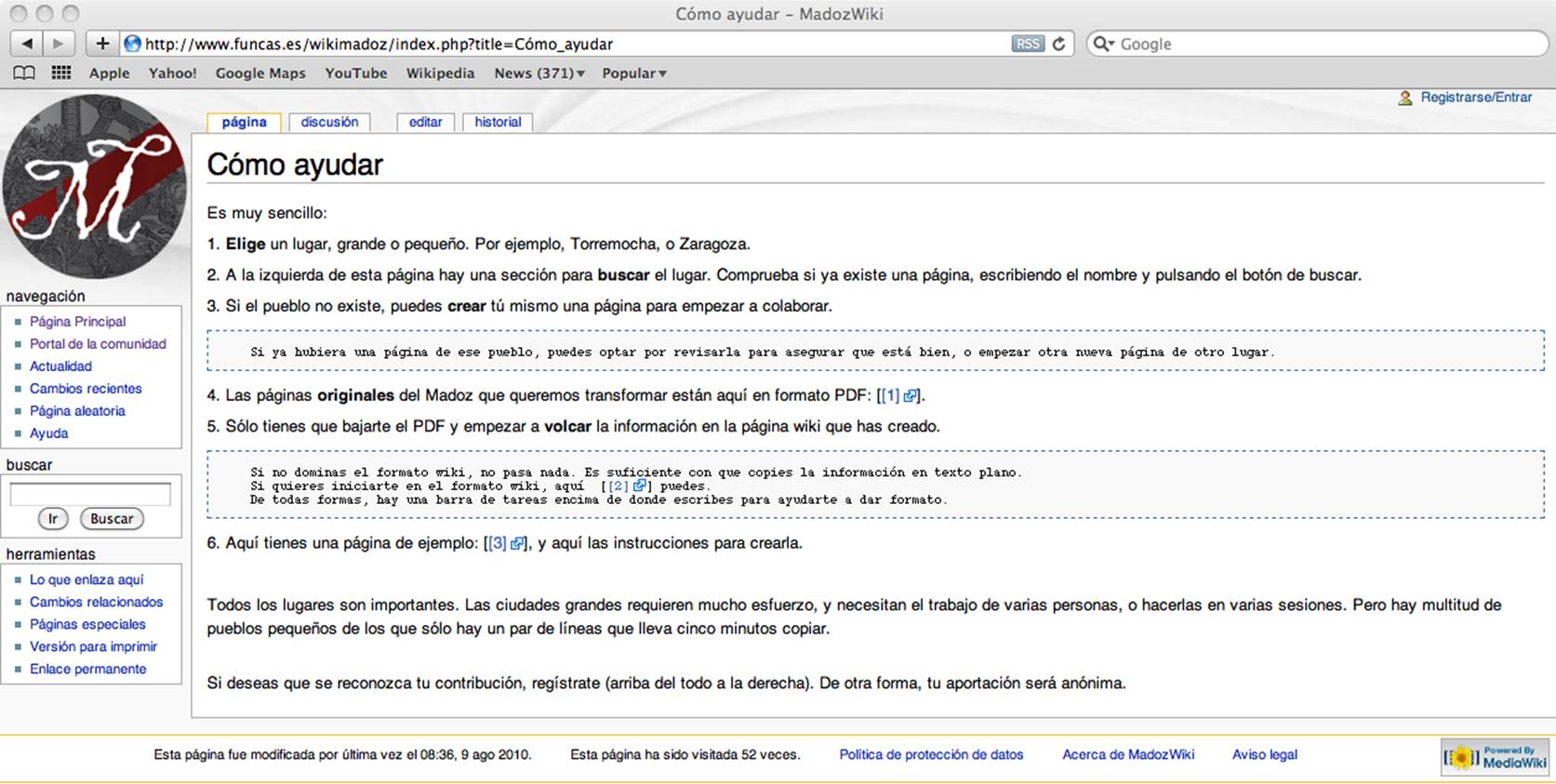The image size is (1556, 784).
Task: Reload the page with the refresh icon
Action: coord(1058,44)
